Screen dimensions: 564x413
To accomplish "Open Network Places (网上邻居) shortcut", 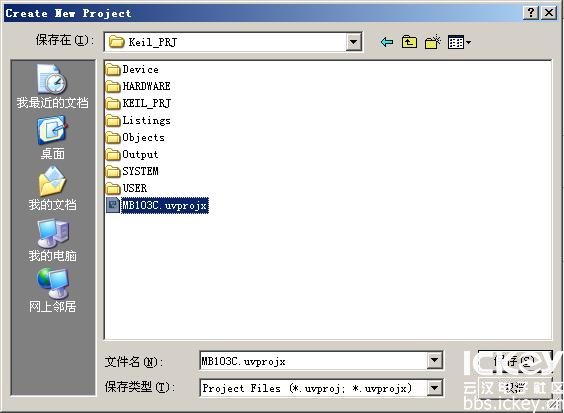I will pyautogui.click(x=53, y=290).
